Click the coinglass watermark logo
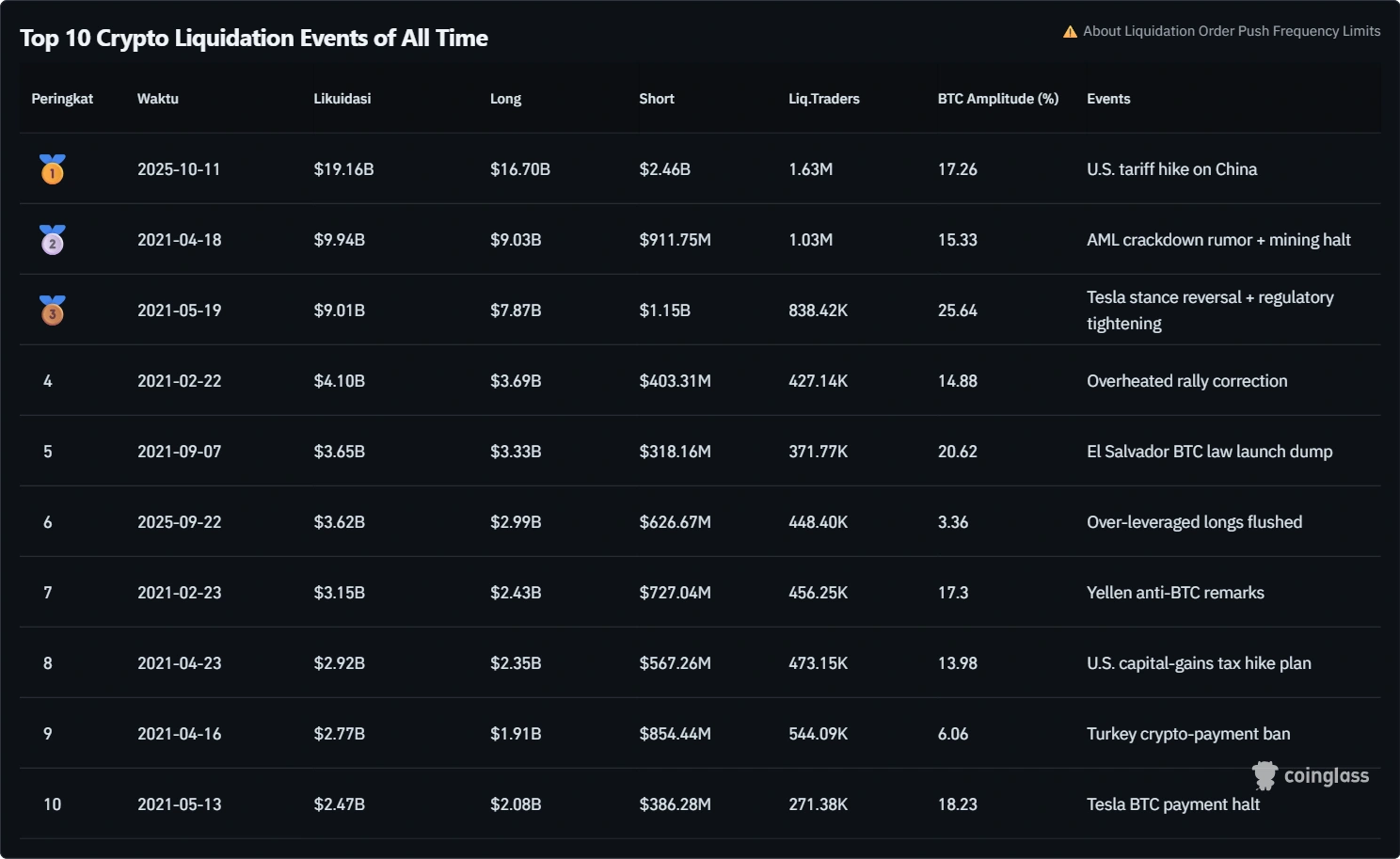The image size is (1400, 859). click(x=1311, y=775)
